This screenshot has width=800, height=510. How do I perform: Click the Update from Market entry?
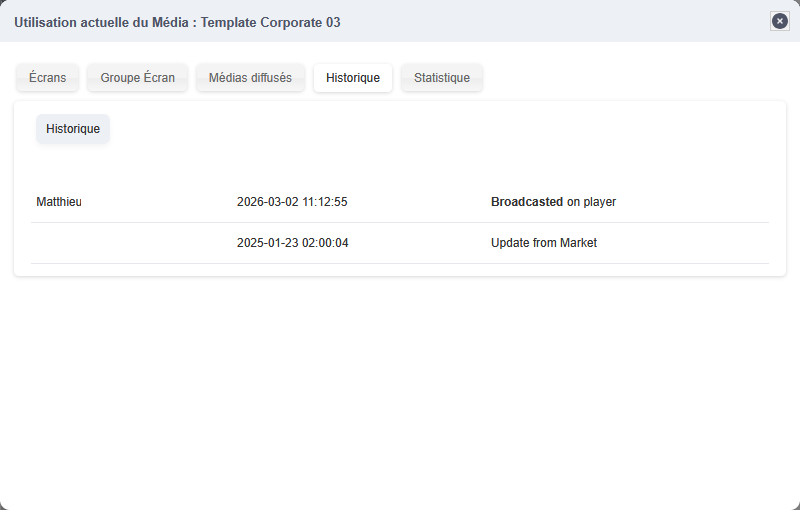point(543,243)
